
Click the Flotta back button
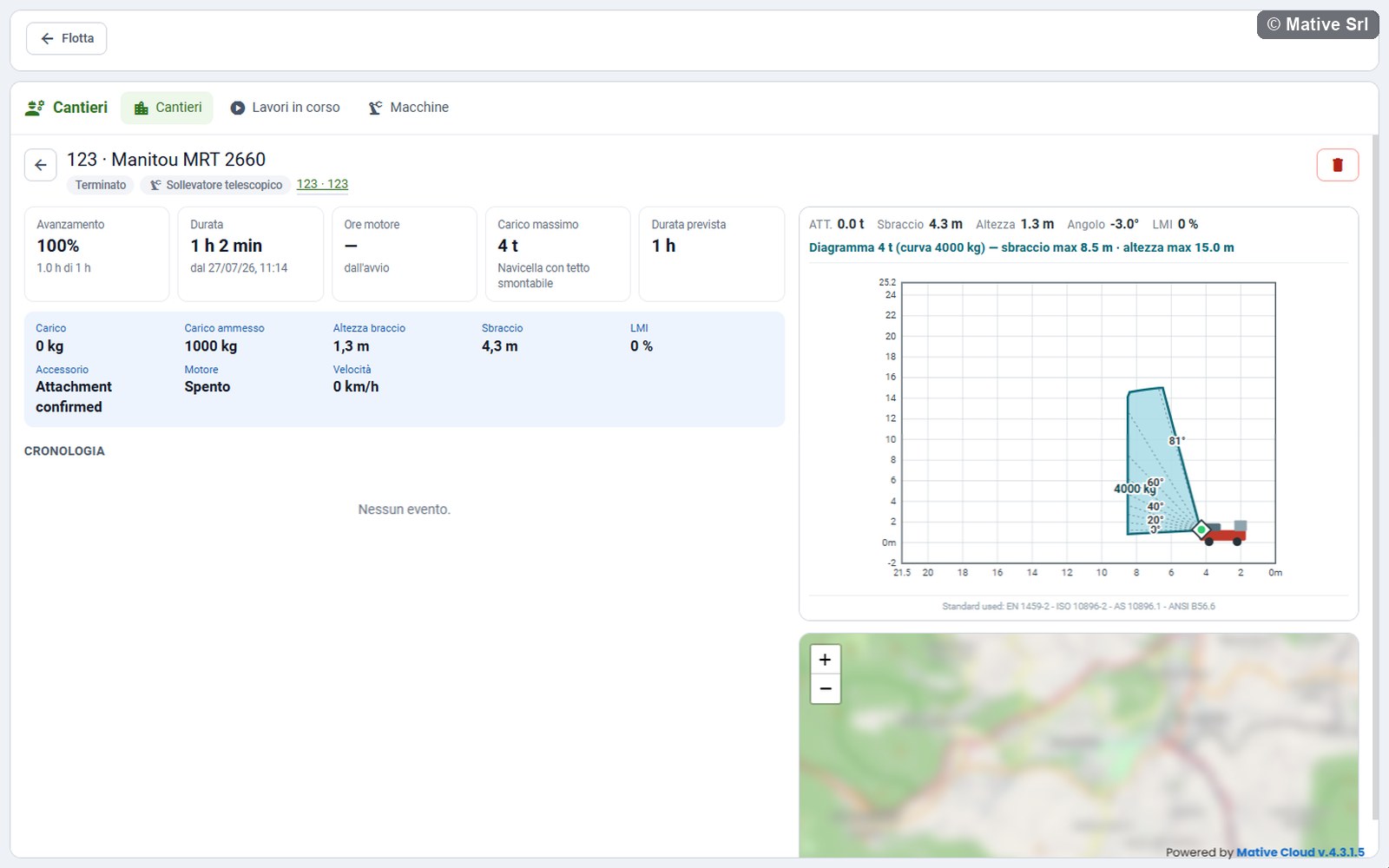click(67, 38)
